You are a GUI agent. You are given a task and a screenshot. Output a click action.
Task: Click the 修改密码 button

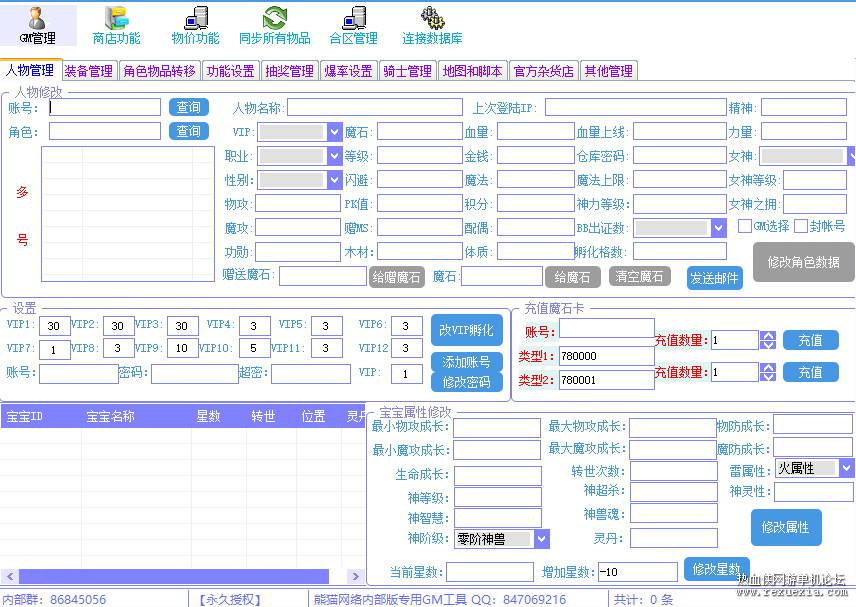[466, 382]
